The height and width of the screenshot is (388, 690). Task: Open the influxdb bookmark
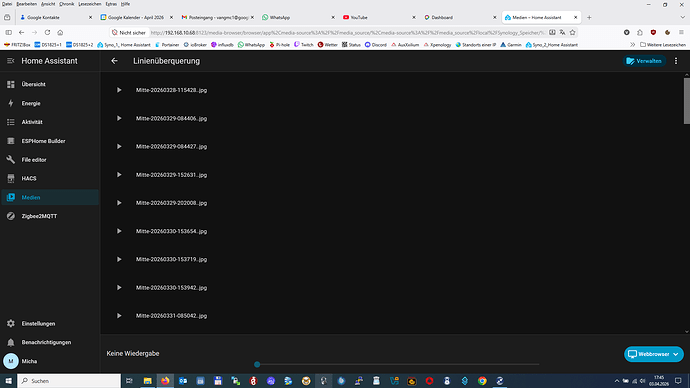[x=222, y=45]
